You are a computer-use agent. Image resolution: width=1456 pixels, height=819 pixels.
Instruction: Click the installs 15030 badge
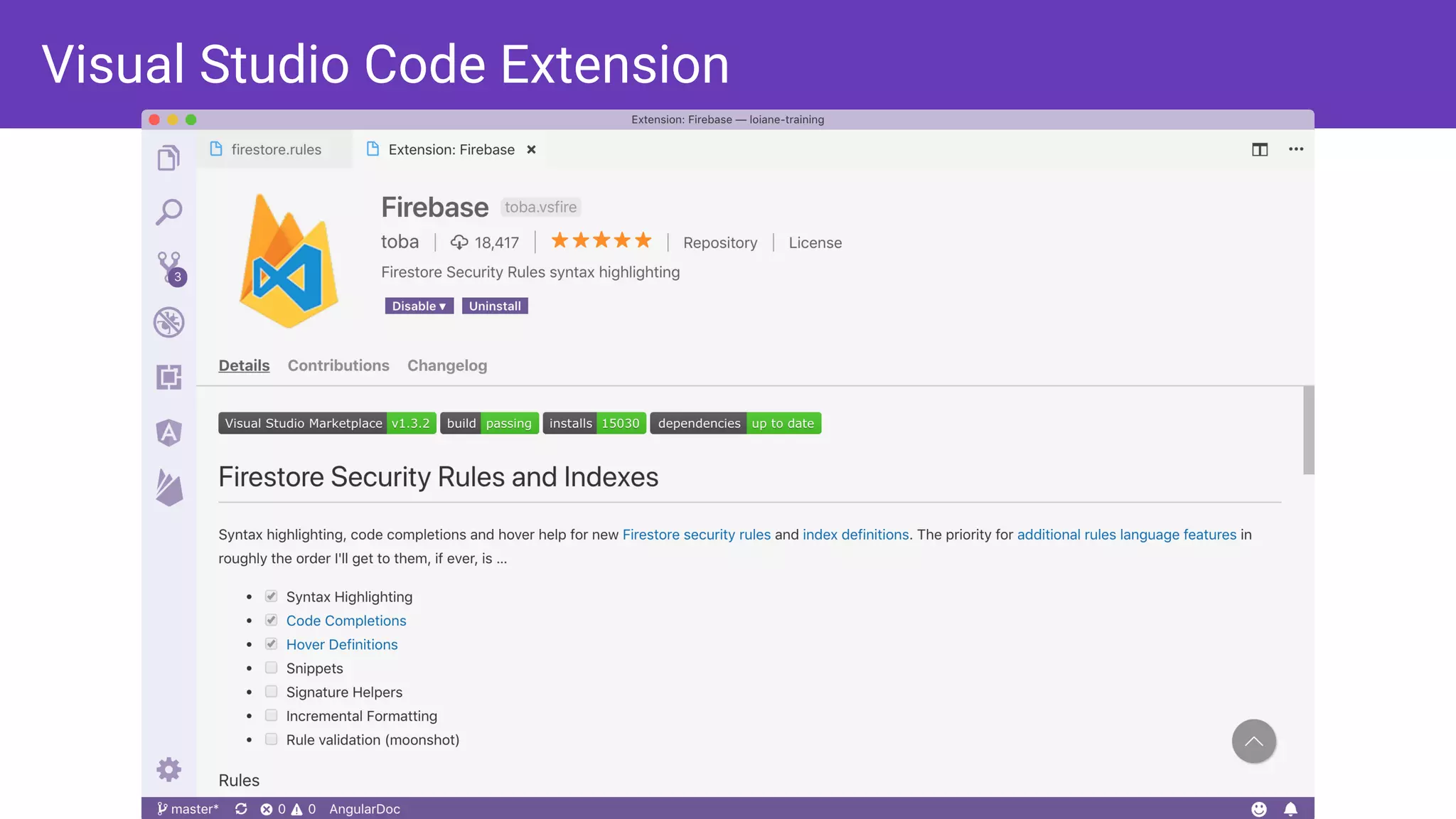pyautogui.click(x=594, y=423)
